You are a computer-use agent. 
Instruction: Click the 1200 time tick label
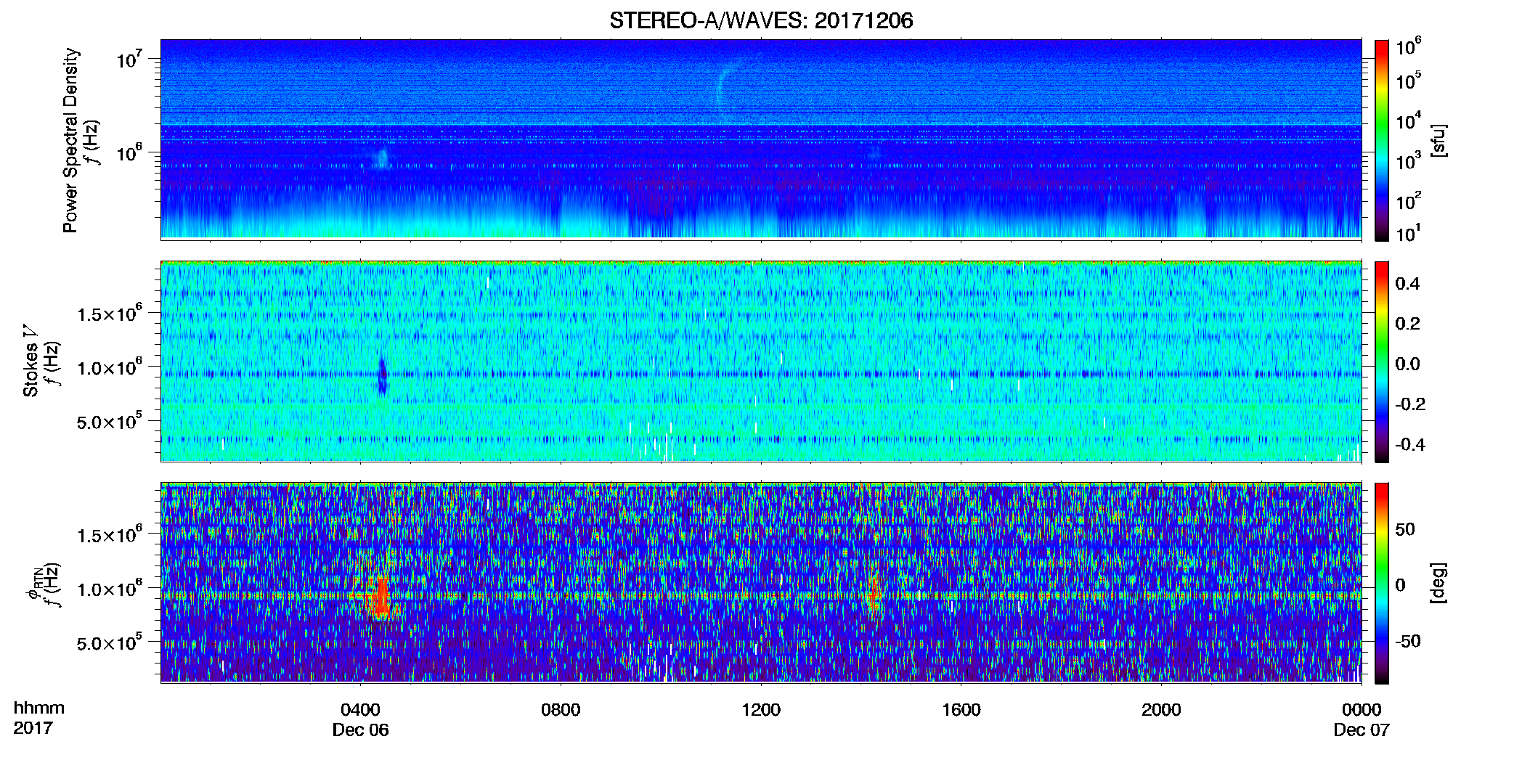[761, 710]
